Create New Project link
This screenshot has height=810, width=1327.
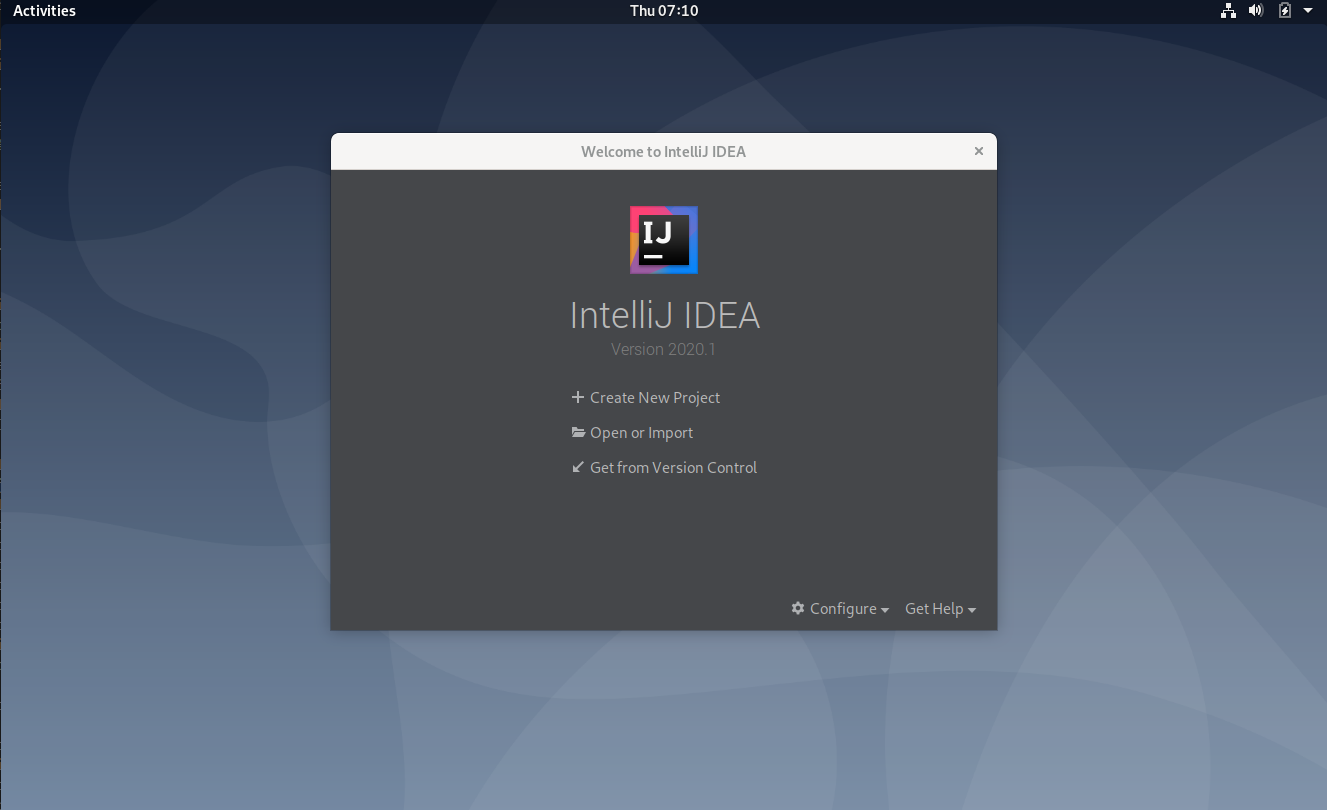[x=655, y=397]
